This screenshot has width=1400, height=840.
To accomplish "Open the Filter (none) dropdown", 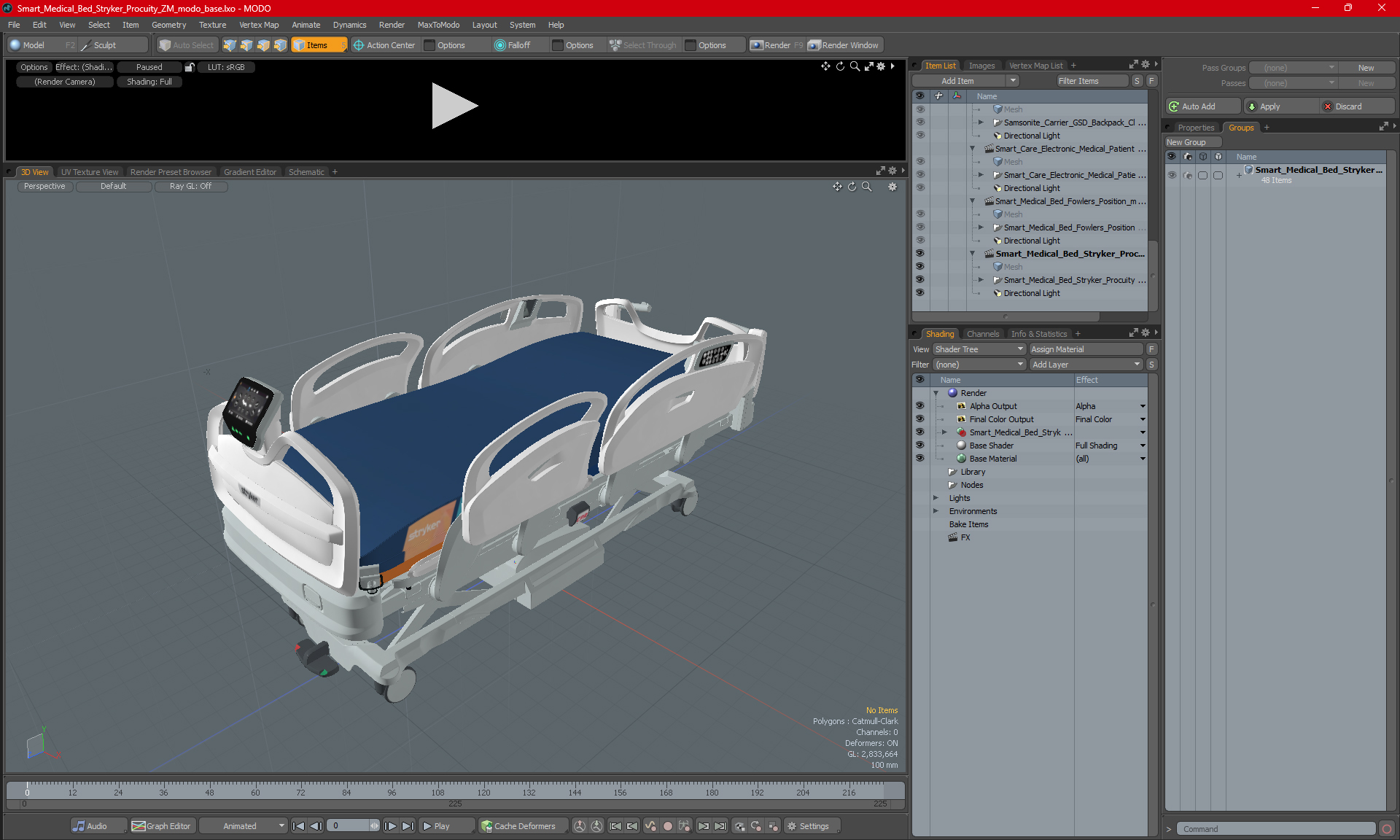I will point(979,365).
